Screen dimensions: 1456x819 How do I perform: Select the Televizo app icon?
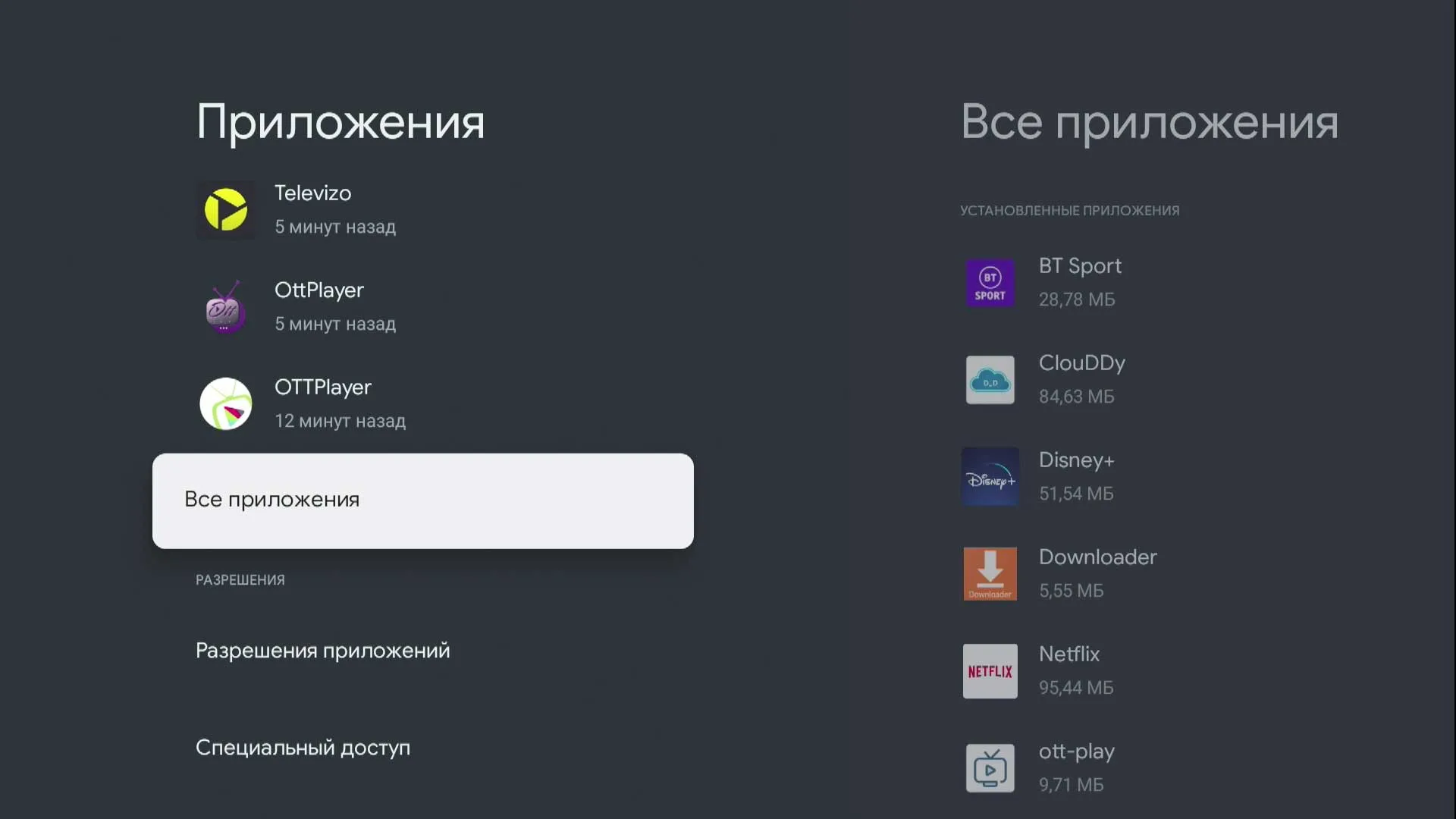click(225, 210)
